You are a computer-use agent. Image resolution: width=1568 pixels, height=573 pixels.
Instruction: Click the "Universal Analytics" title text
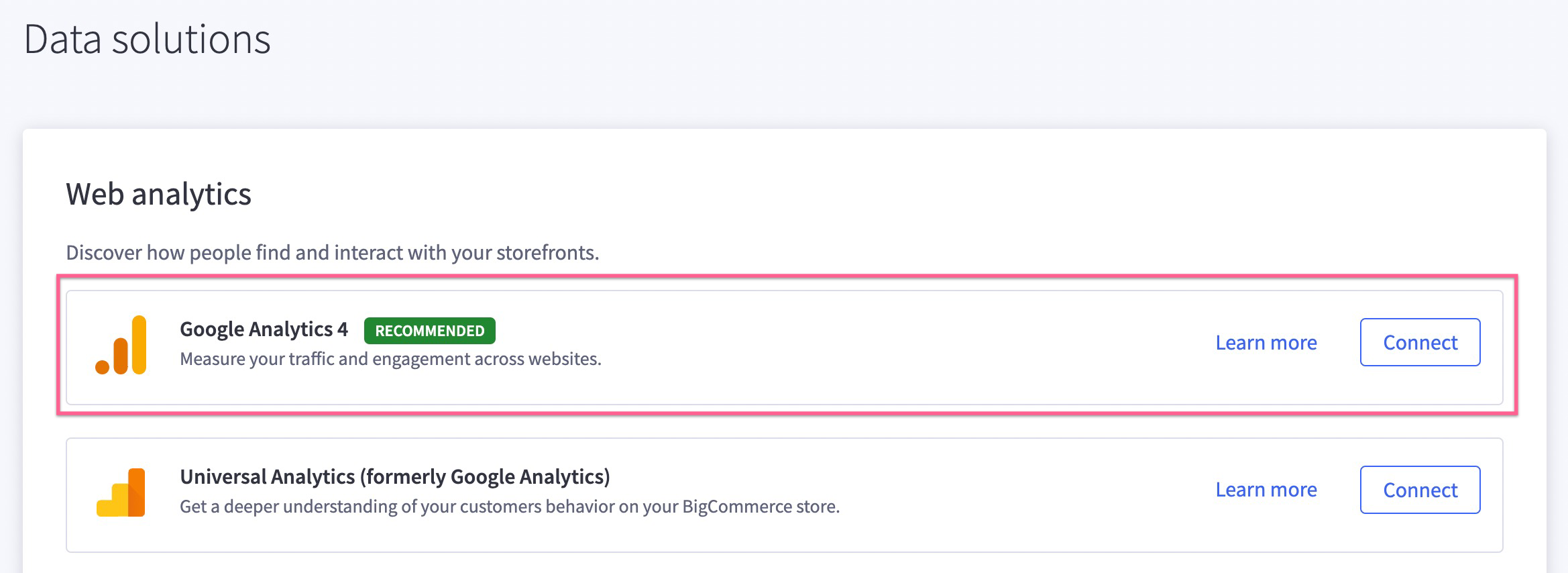pyautogui.click(x=267, y=476)
